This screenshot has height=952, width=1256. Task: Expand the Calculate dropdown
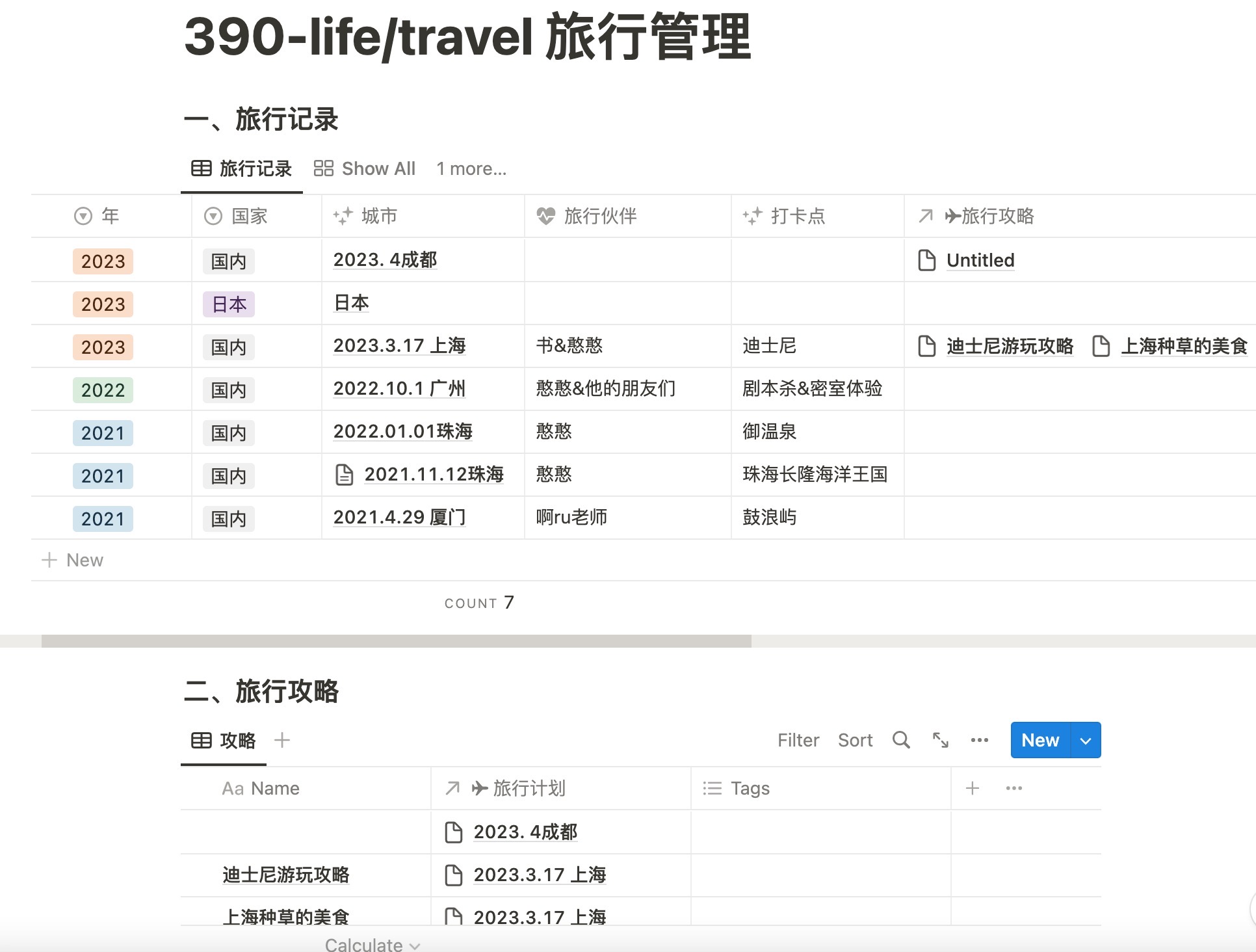[x=372, y=945]
